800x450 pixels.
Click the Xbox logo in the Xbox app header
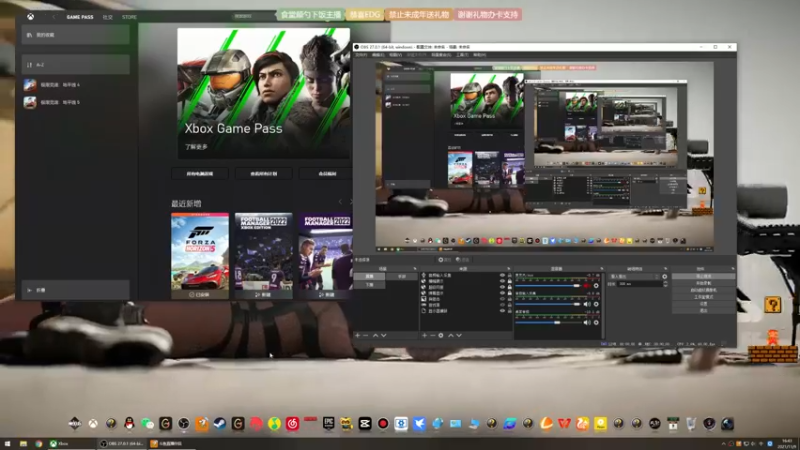(x=31, y=17)
